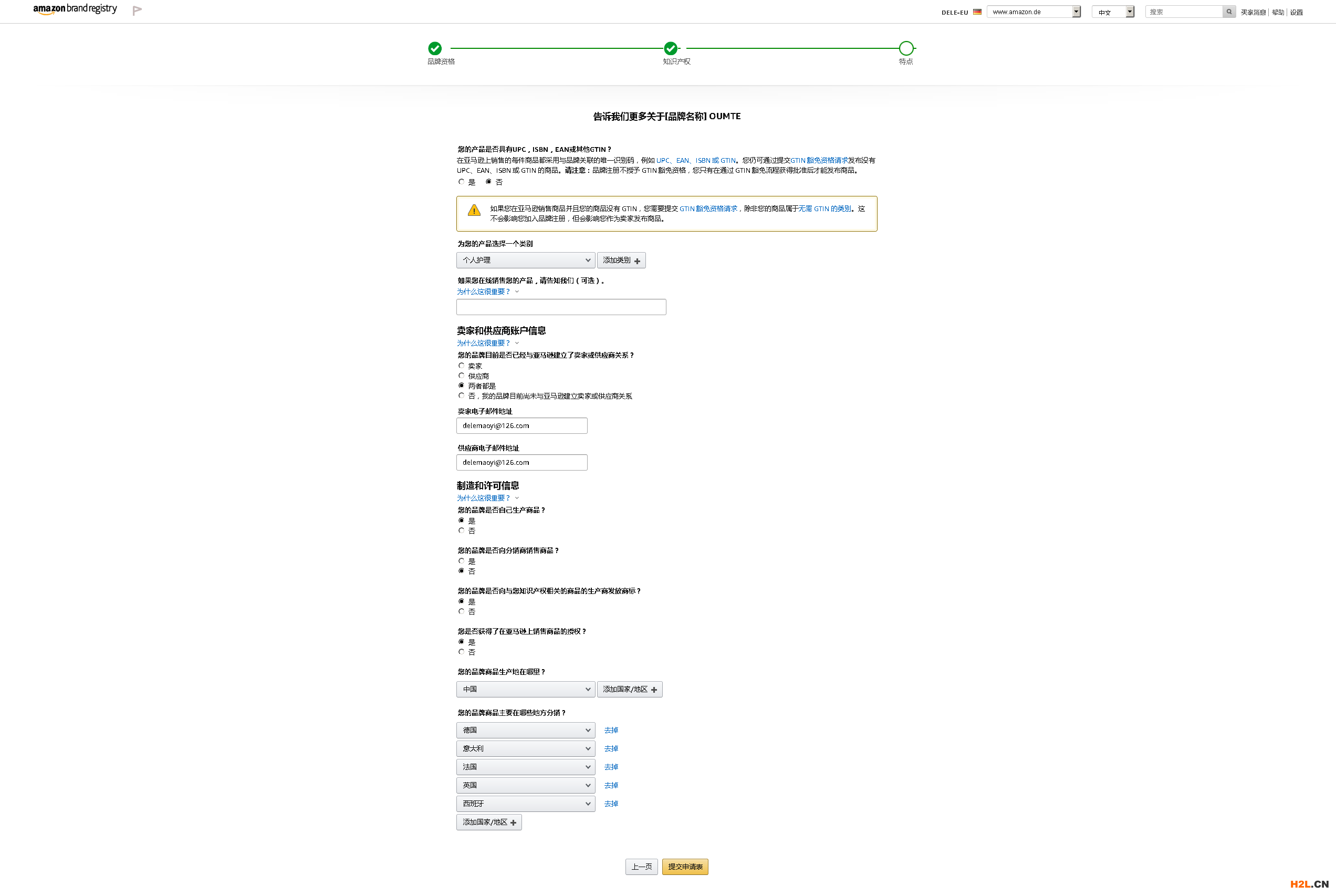Click 添加国家/地区 beside 中国 dropdown
Viewport: 1336px width, 896px height.
[630, 689]
